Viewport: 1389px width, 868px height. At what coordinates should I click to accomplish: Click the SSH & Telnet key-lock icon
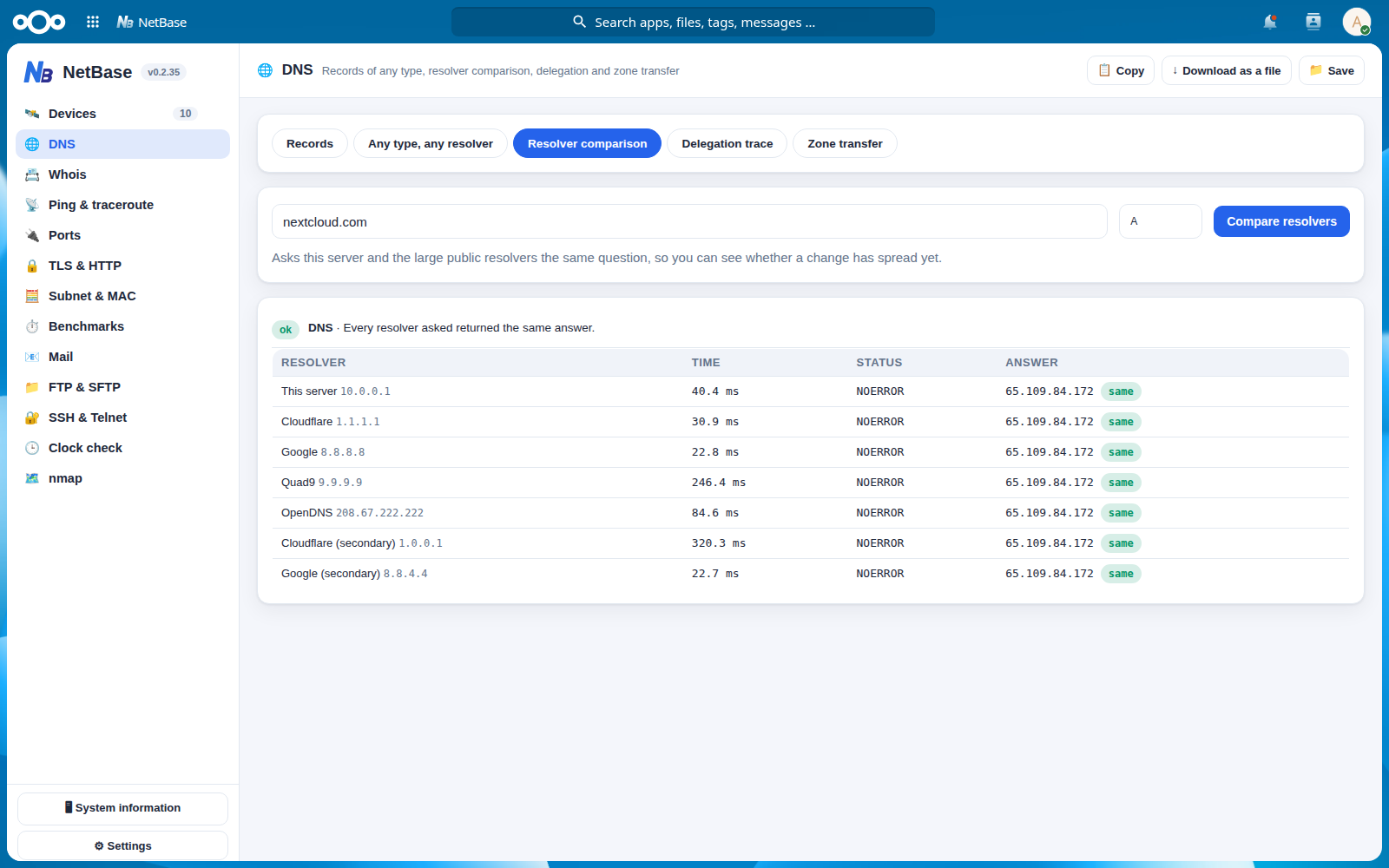(32, 418)
